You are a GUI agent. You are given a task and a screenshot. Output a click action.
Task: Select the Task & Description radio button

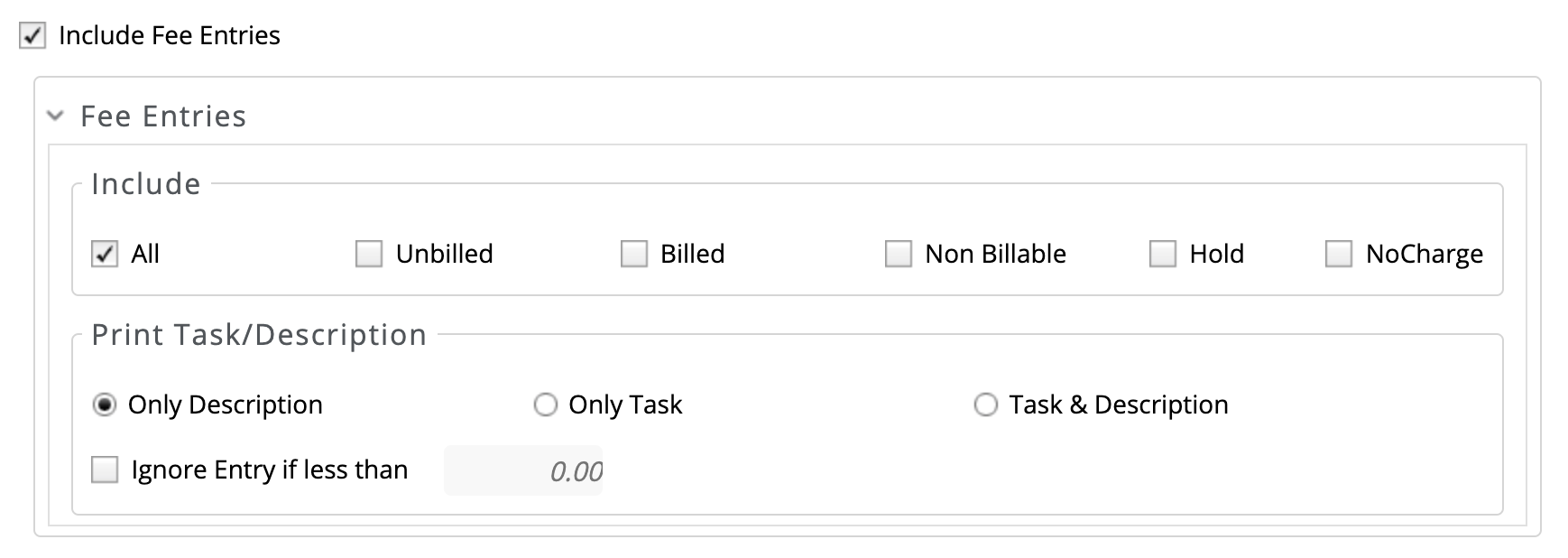[x=986, y=405]
